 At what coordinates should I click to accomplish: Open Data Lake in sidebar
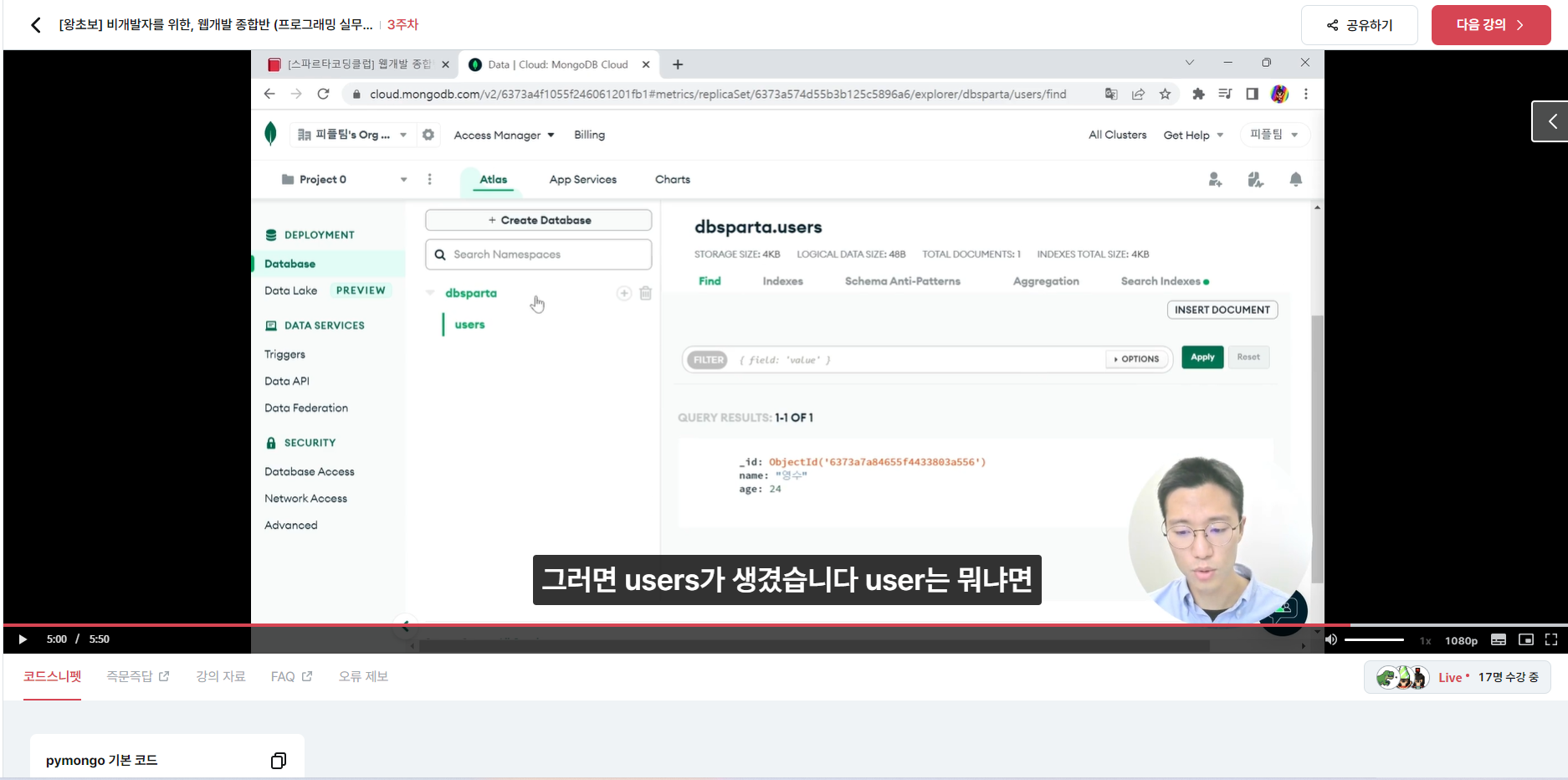290,290
